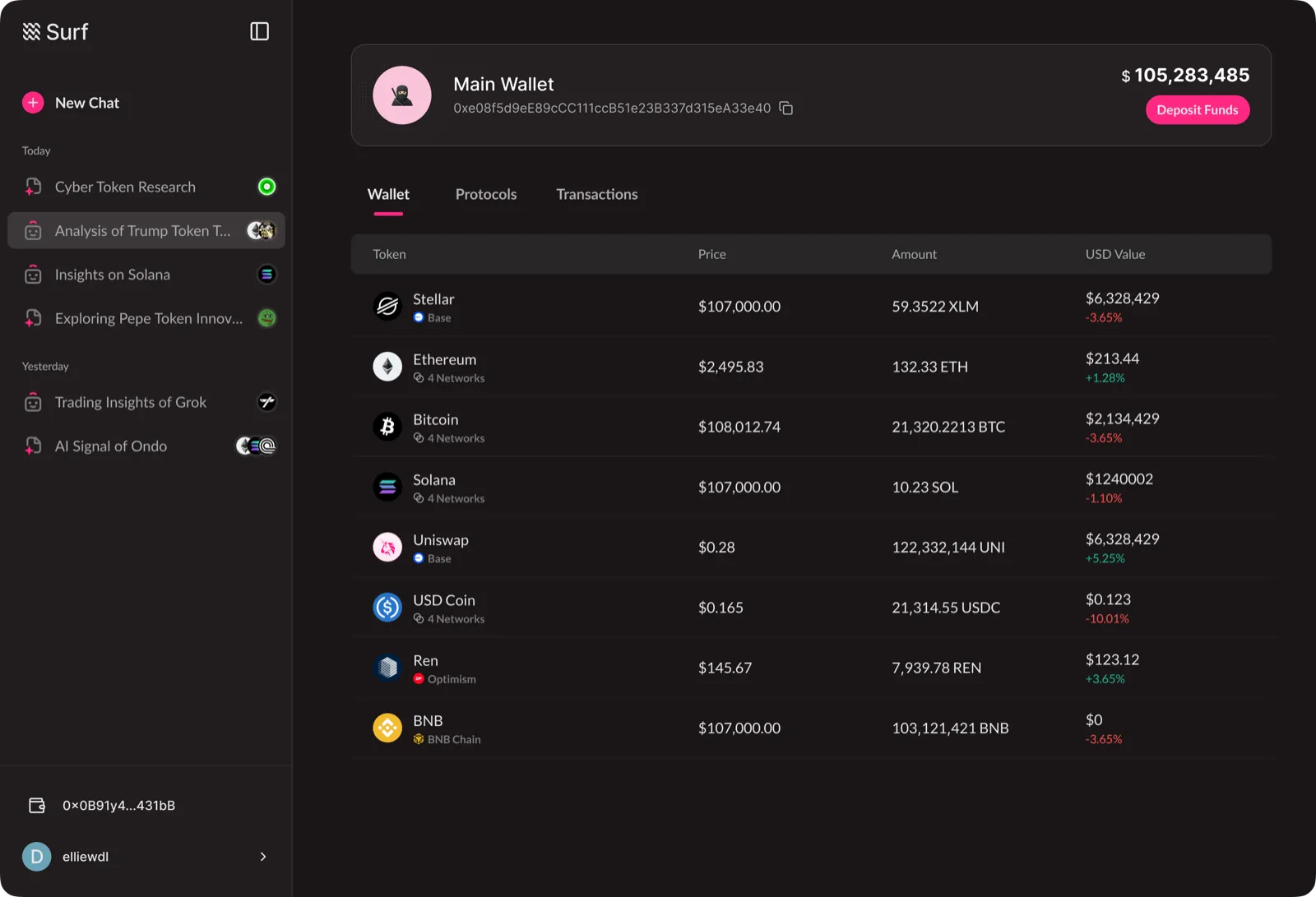Click the wallet icon near 0x0B91y4...431bB
Viewport: 1316px width, 897px height.
pos(37,806)
